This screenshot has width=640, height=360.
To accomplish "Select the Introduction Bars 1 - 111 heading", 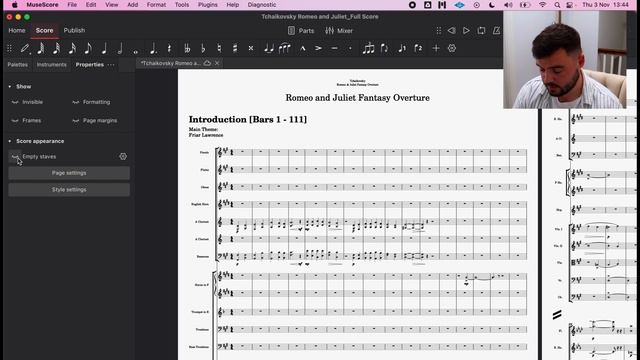I will tap(248, 120).
